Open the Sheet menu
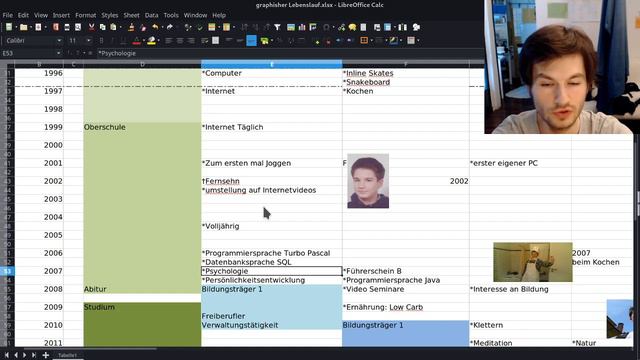 point(131,15)
